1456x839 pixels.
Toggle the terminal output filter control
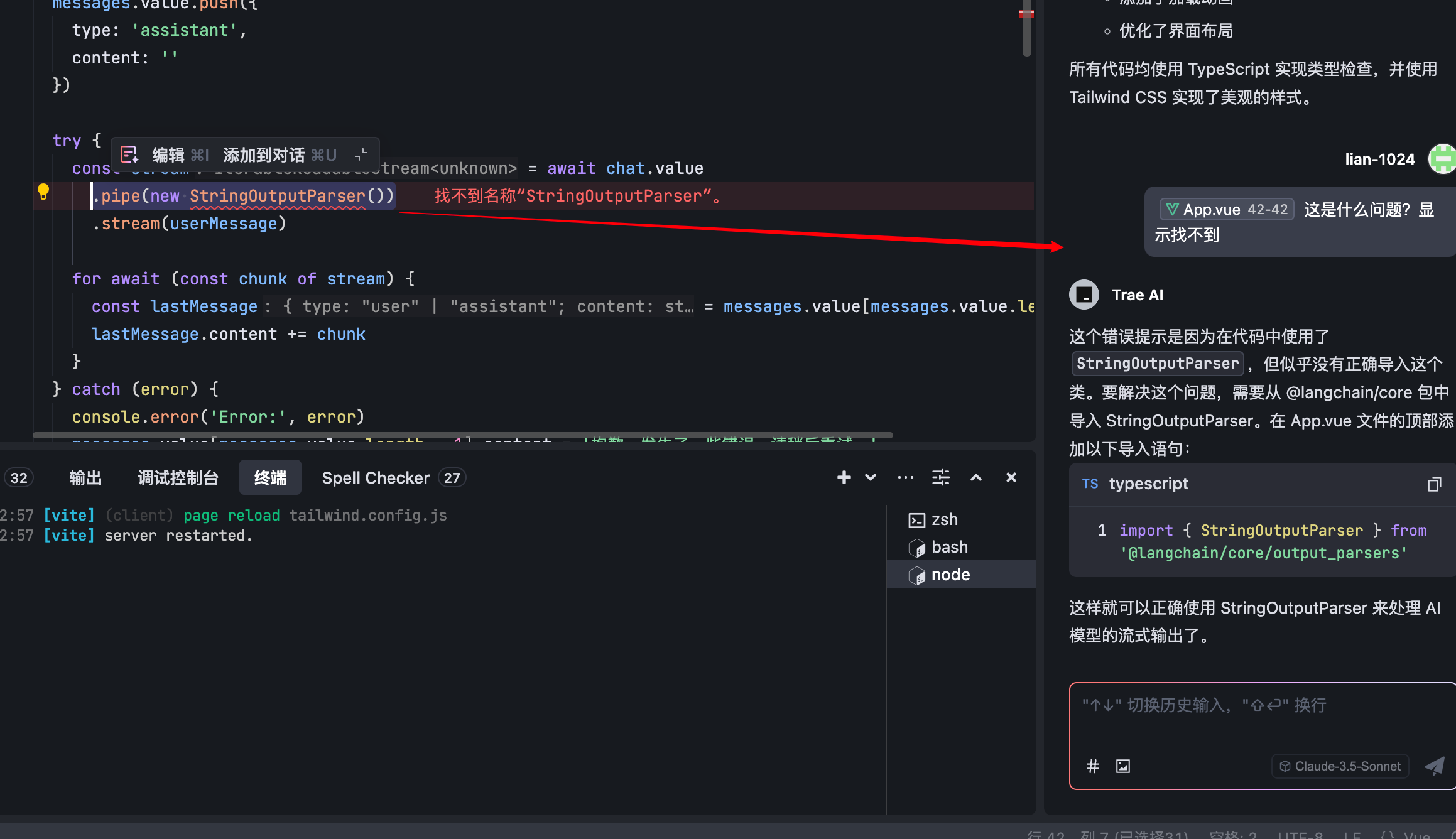940,477
